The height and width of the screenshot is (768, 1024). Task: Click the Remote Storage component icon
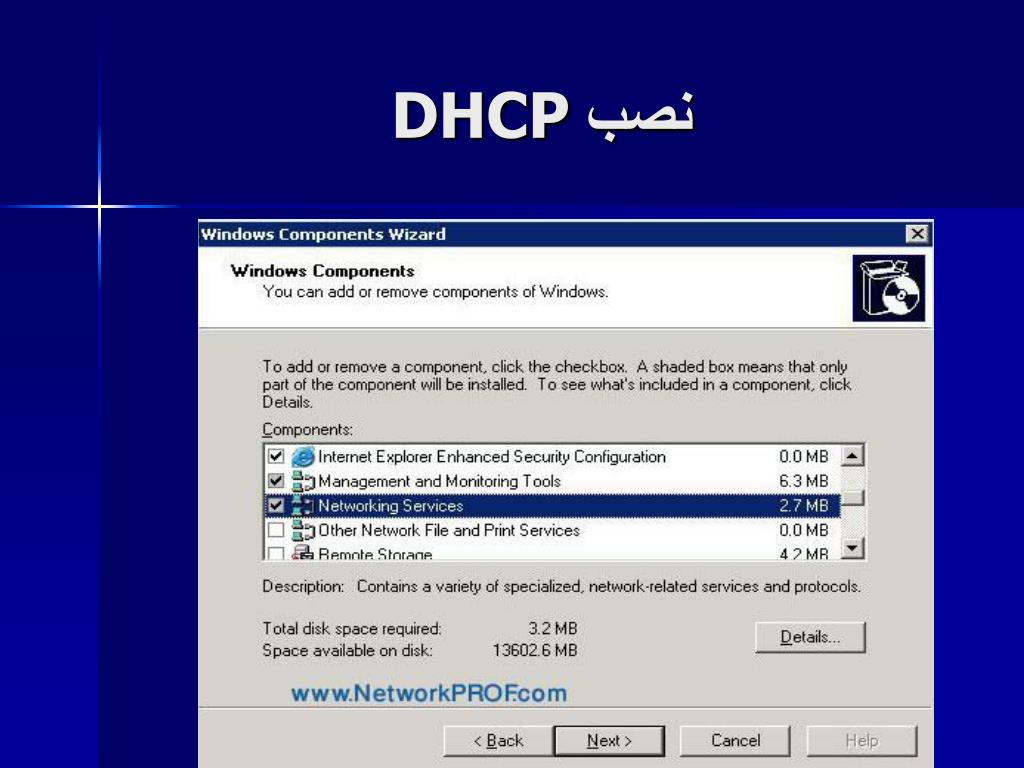(x=303, y=552)
